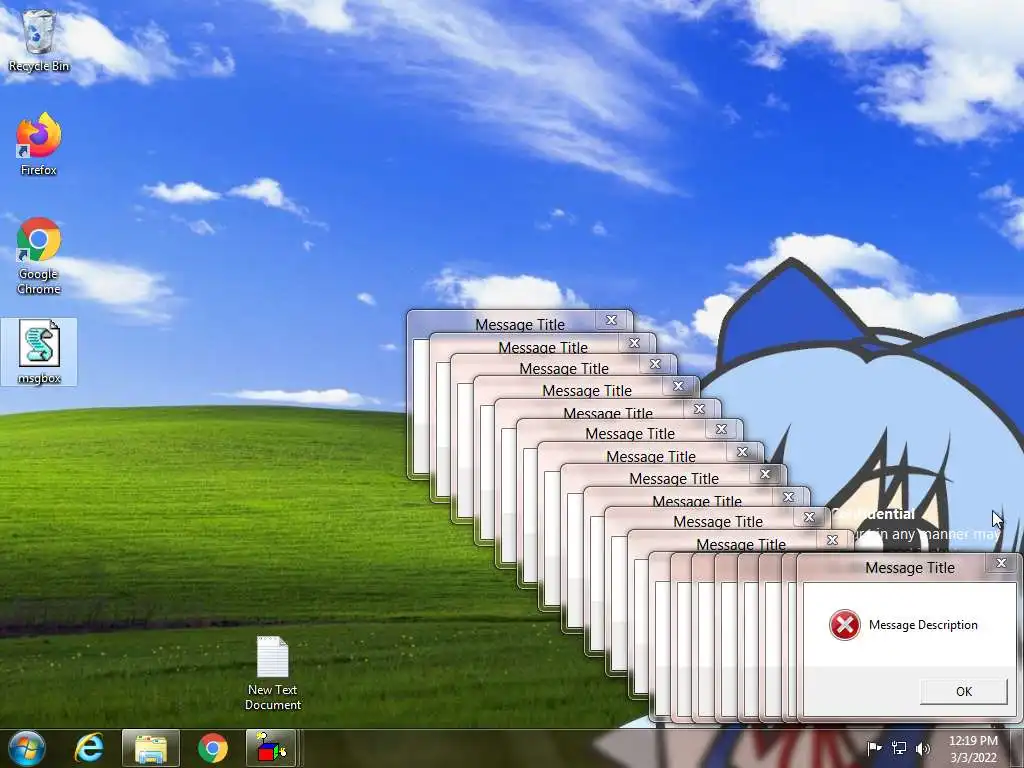
Task: Close the tenth cascaded Message Title window
Action: click(x=809, y=517)
